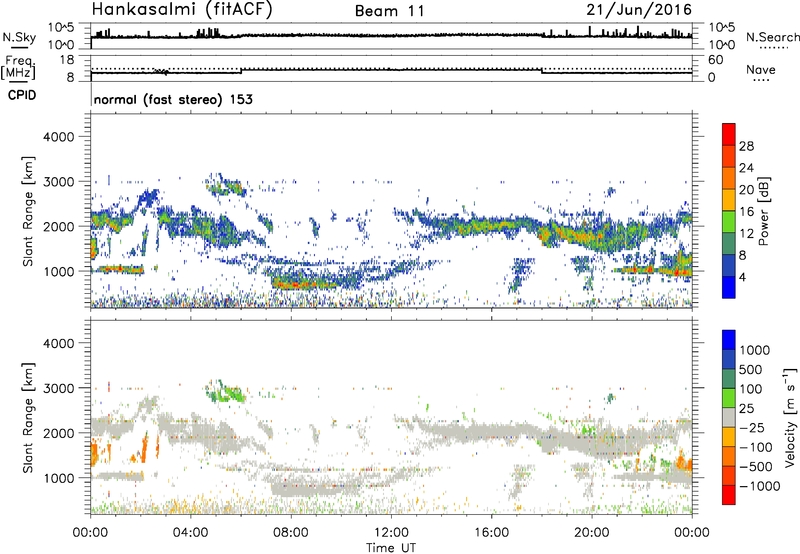
Task: Click the '4' tick on power scale
Action: click(x=742, y=277)
